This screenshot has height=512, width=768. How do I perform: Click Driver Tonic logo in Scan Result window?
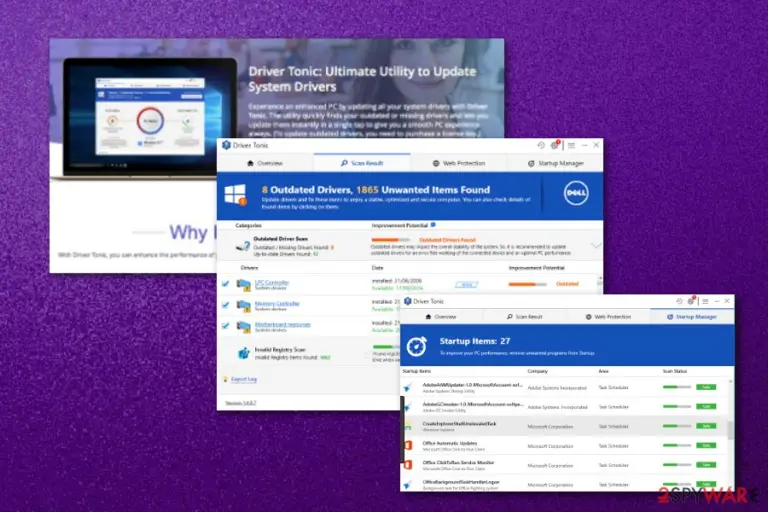[226, 145]
